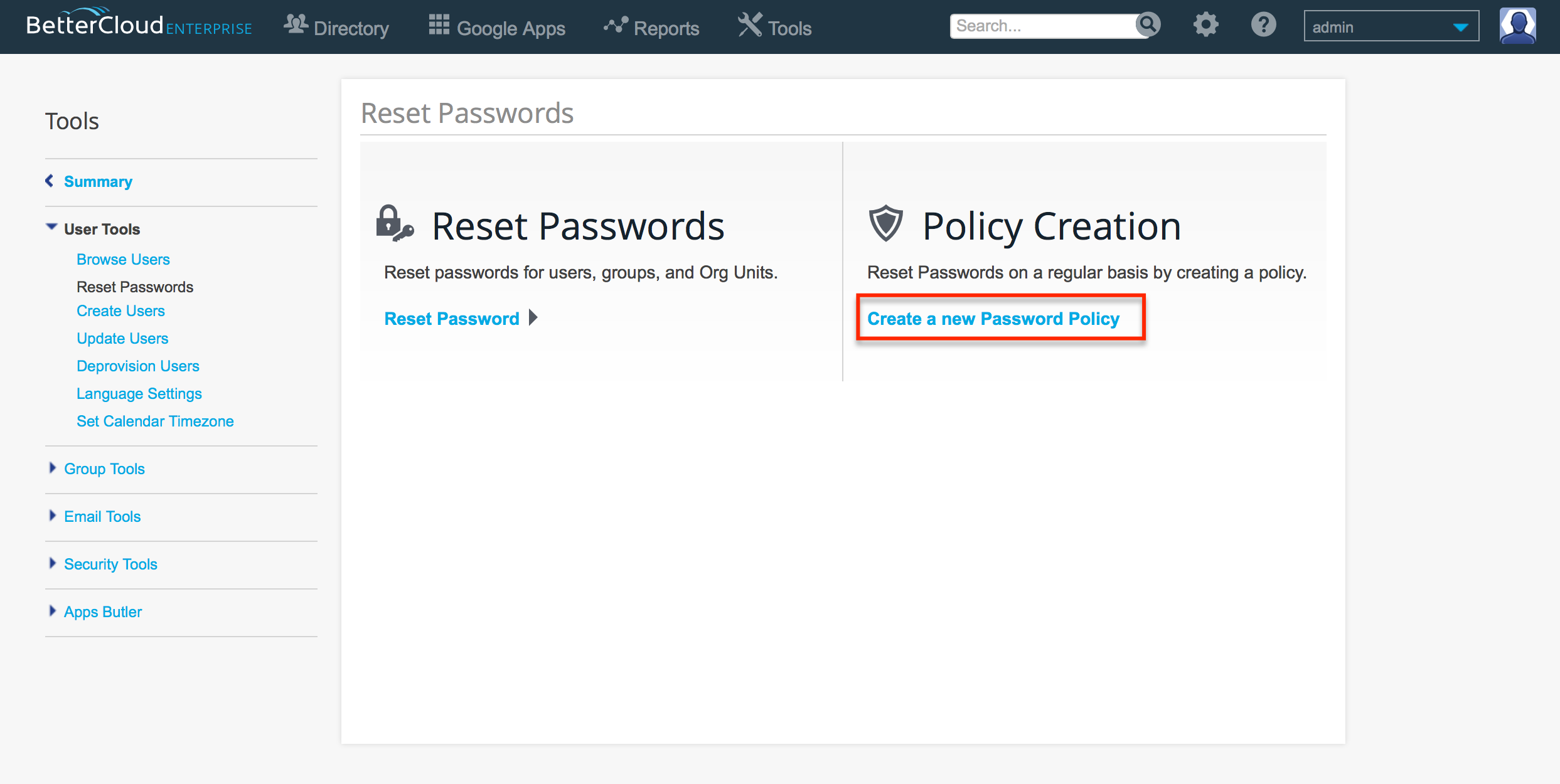This screenshot has width=1560, height=784.
Task: Click the lock and key icon
Action: coord(395,223)
